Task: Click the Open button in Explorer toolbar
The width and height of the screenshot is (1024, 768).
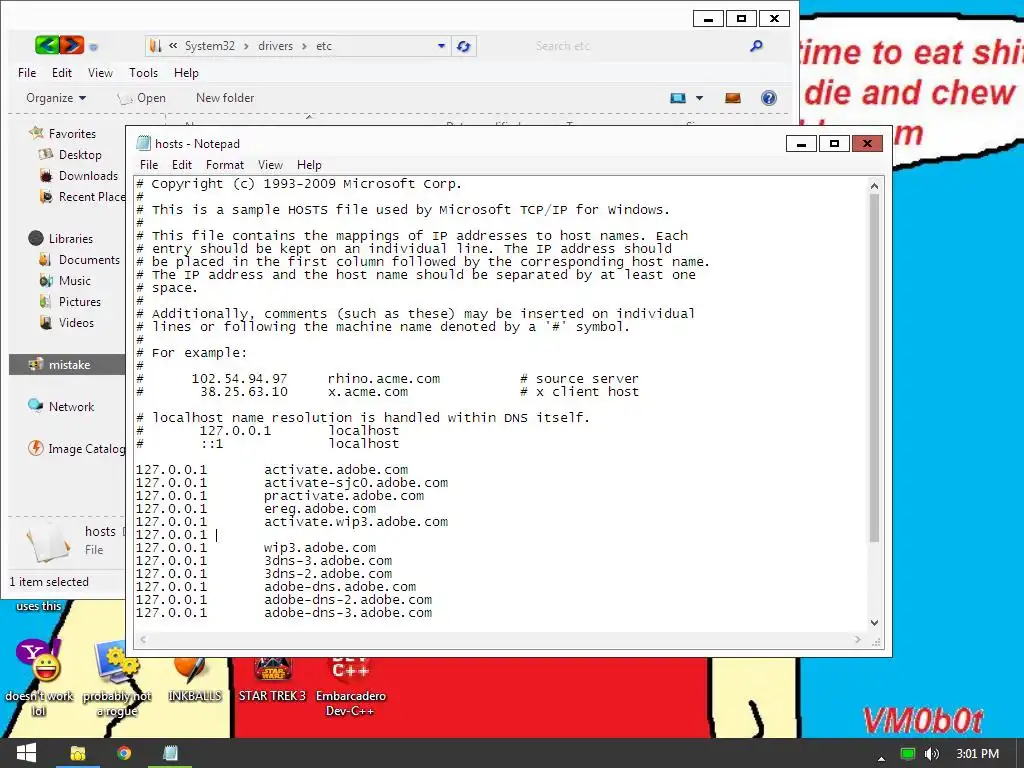Action: pos(142,98)
